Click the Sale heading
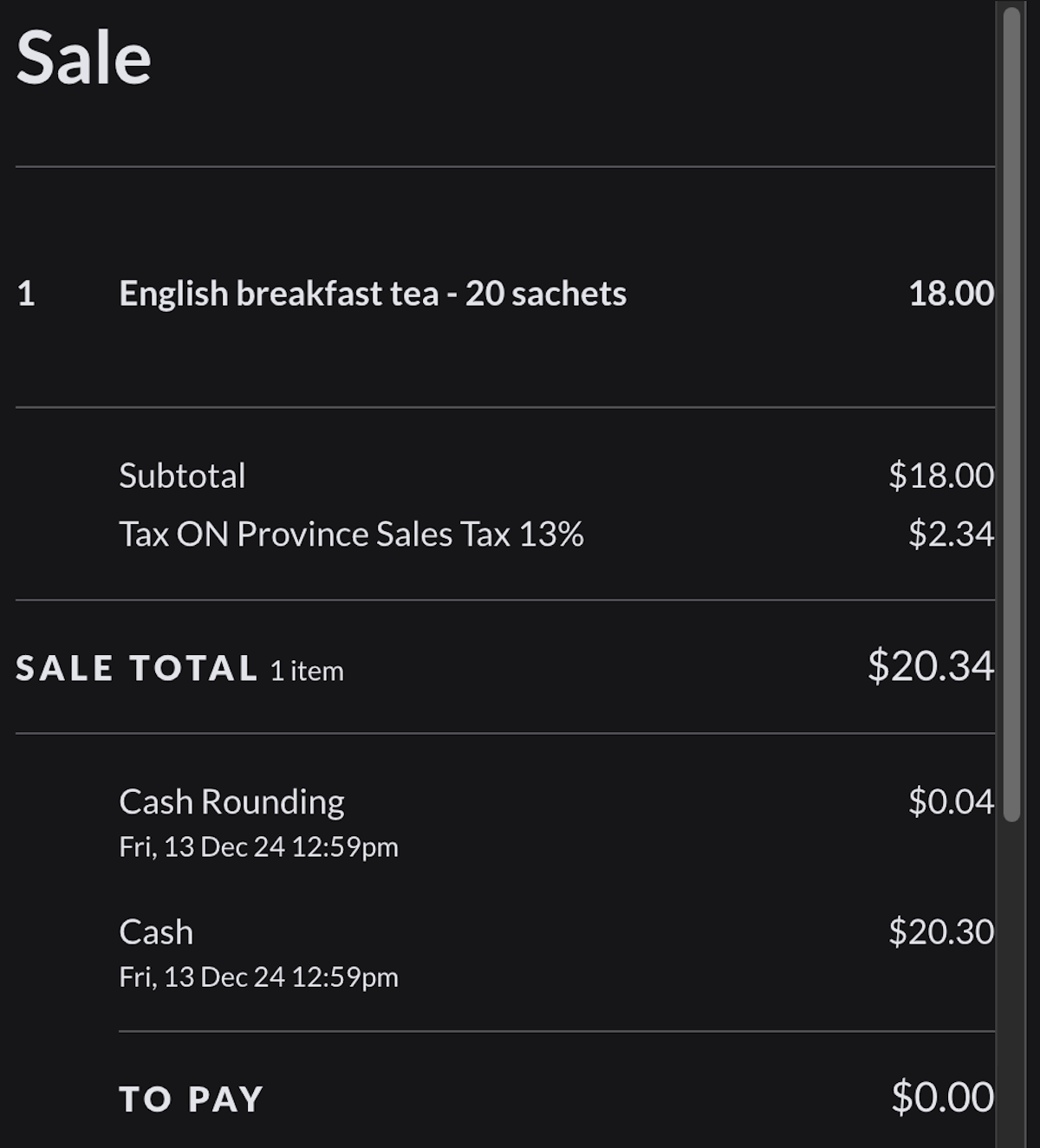This screenshot has height=1148, width=1040. coord(84,58)
